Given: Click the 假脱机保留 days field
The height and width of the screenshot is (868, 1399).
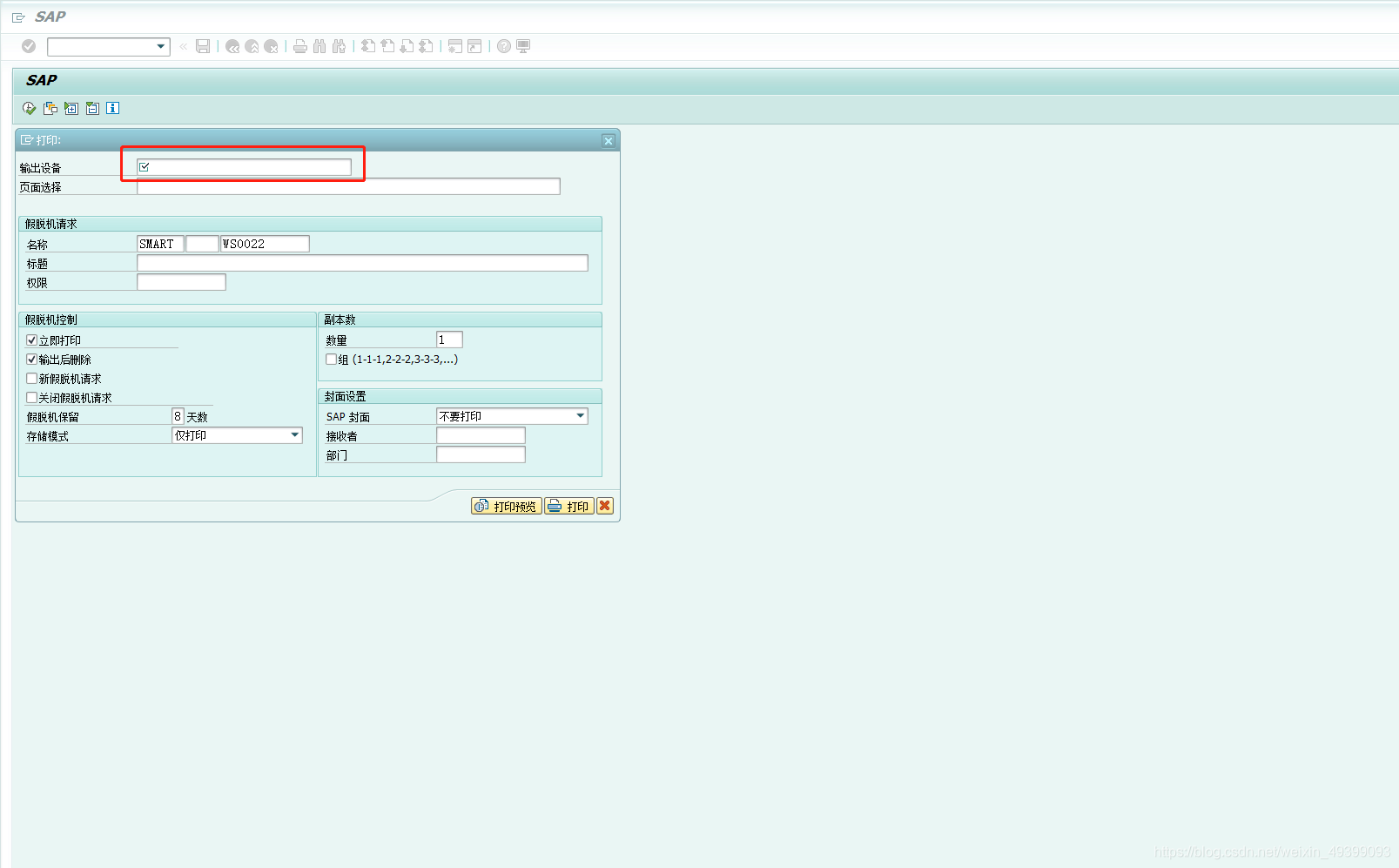Looking at the screenshot, I should coord(178,416).
